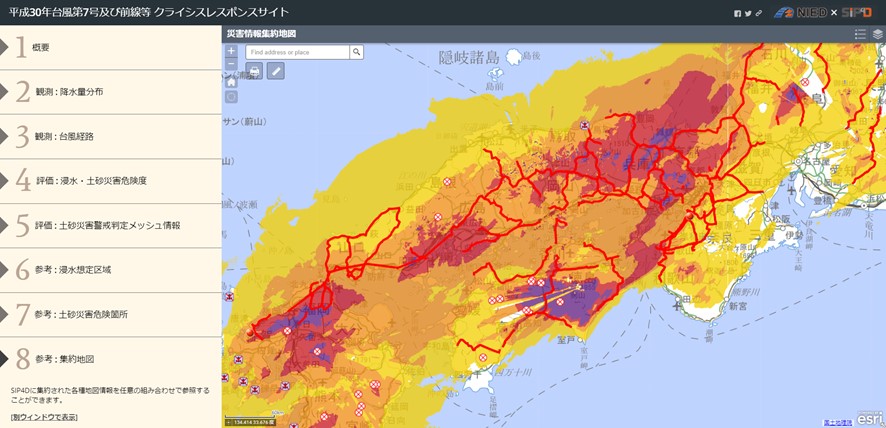886x428 pixels.
Task: Share the page on Facebook
Action: 738,13
